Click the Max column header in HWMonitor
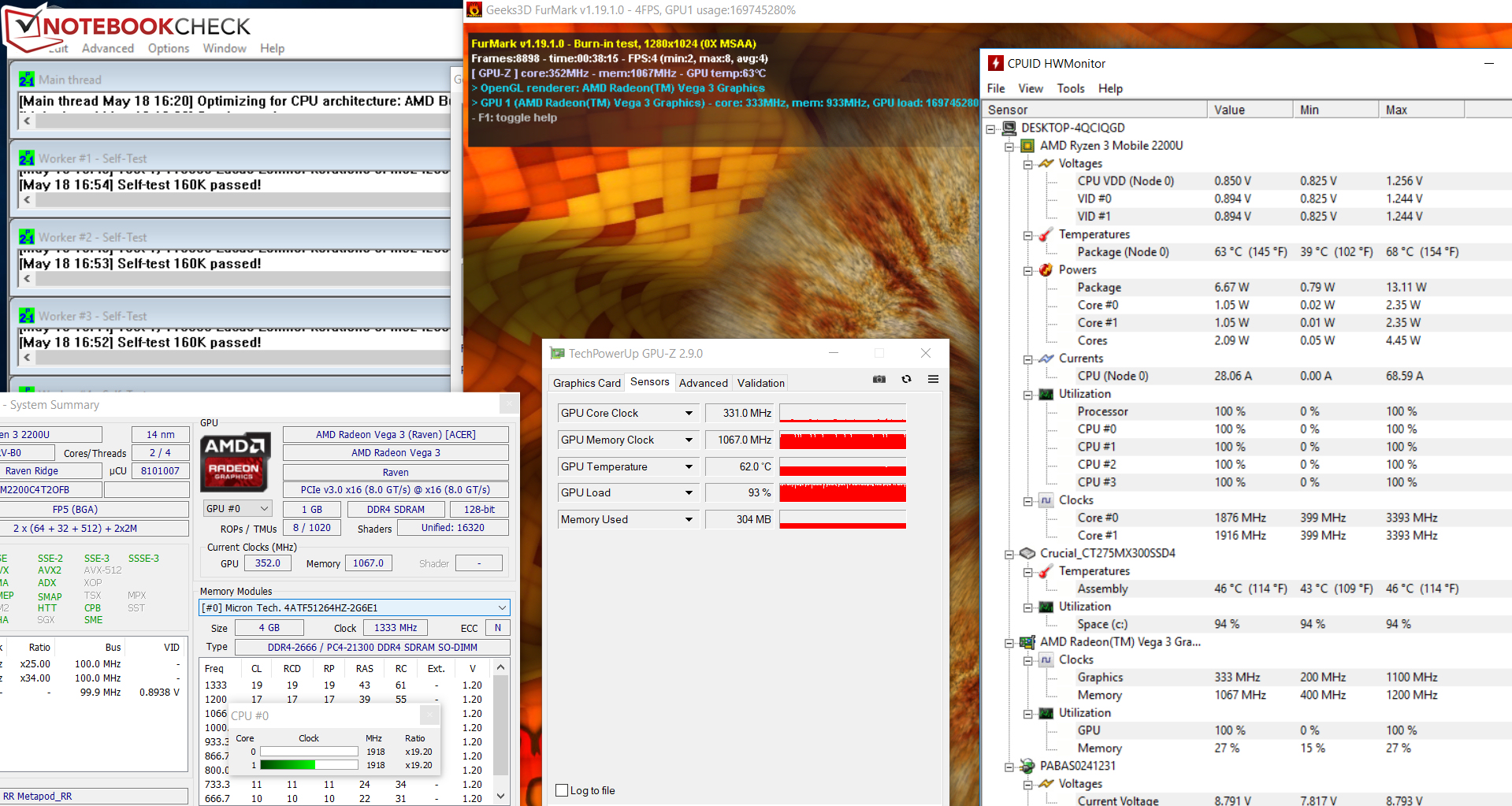1512x806 pixels. (x=1422, y=110)
